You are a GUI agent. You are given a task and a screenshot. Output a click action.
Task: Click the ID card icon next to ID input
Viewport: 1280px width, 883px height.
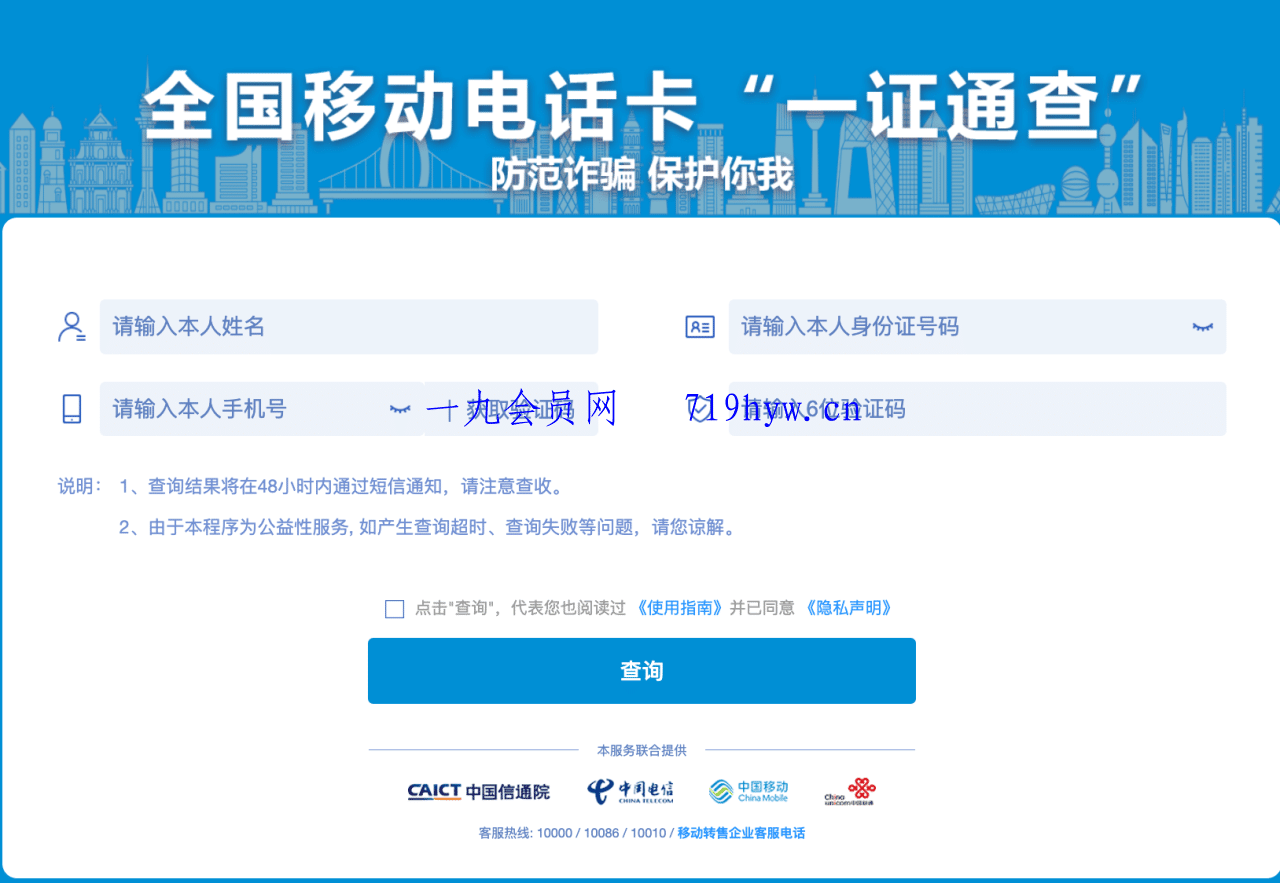tap(700, 327)
